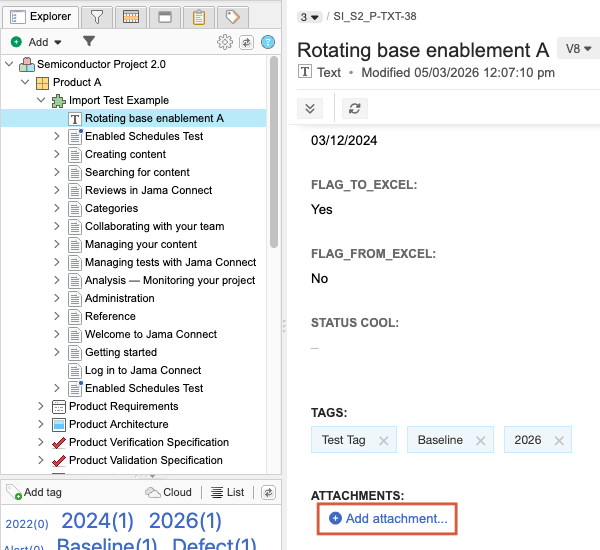Switch to the Filters funnel tab
This screenshot has width=600, height=550.
97,17
